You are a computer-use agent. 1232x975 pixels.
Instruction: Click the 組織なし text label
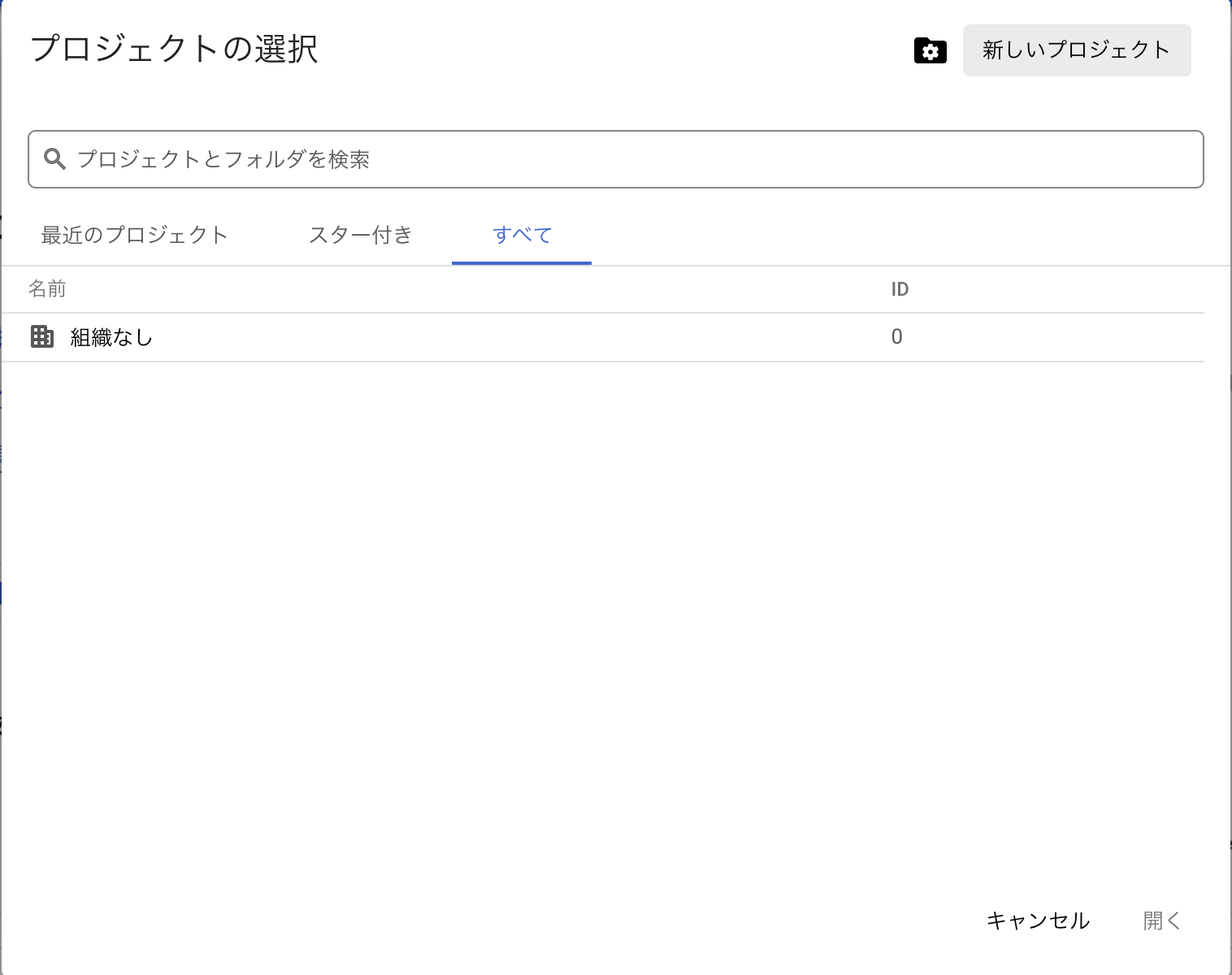(110, 336)
